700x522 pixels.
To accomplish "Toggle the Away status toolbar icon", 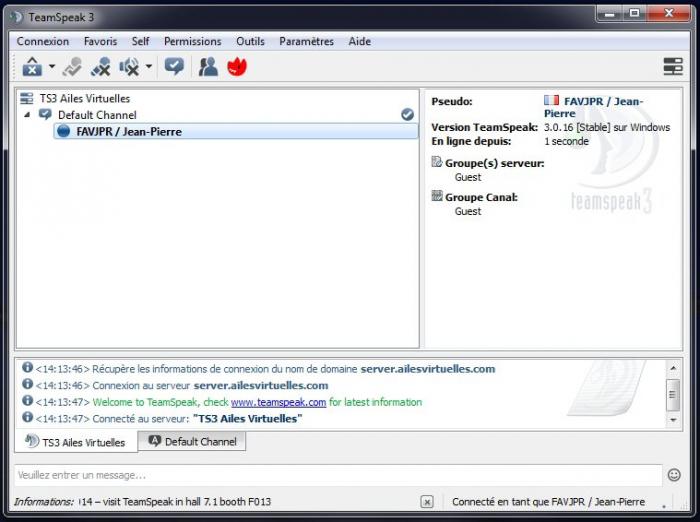I will coord(72,67).
